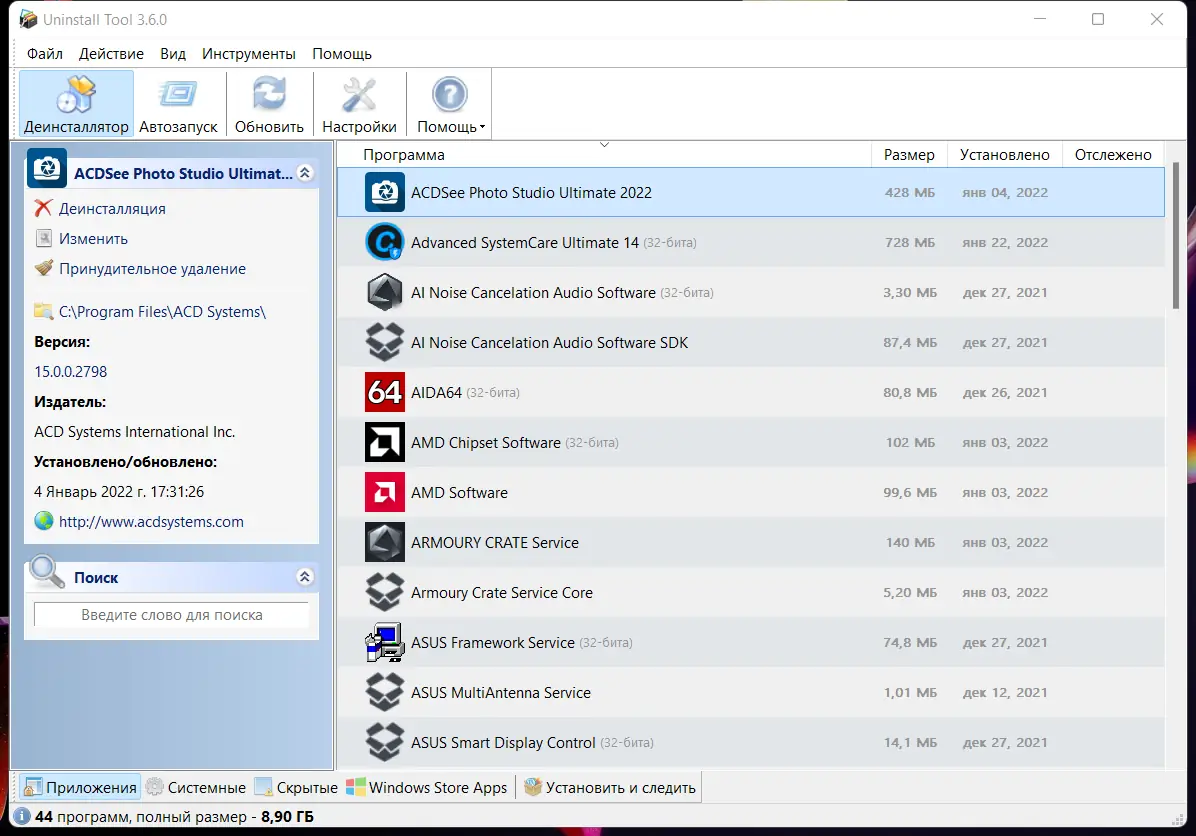Open the C:\Program Files\ACD Systems\ folder link

click(162, 311)
